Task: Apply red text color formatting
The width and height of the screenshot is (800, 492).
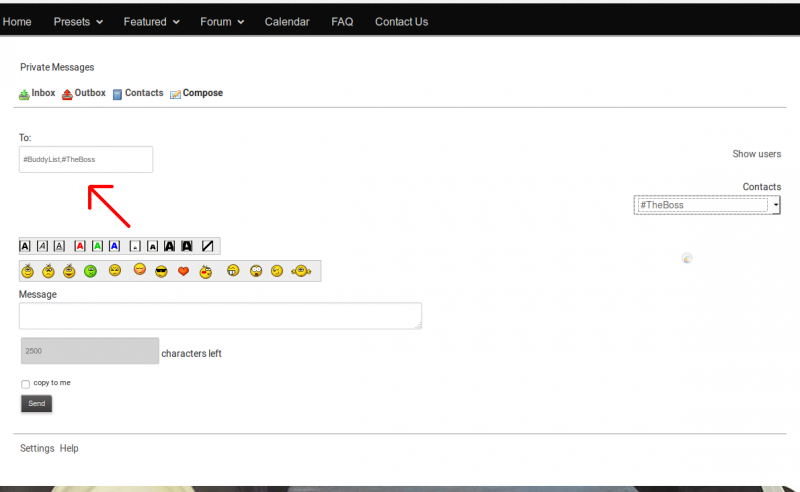Action: (80, 245)
